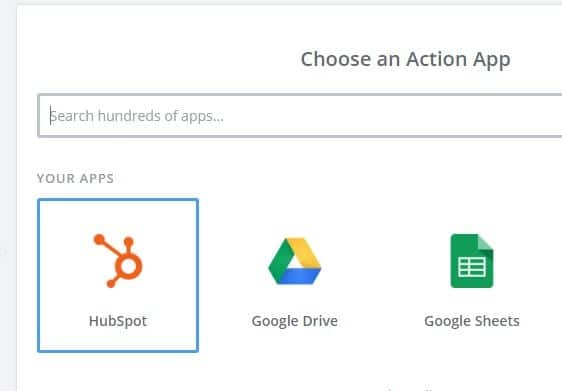Choose the Google Drive app tile
Viewport: 562px width, 391px height.
tap(295, 275)
